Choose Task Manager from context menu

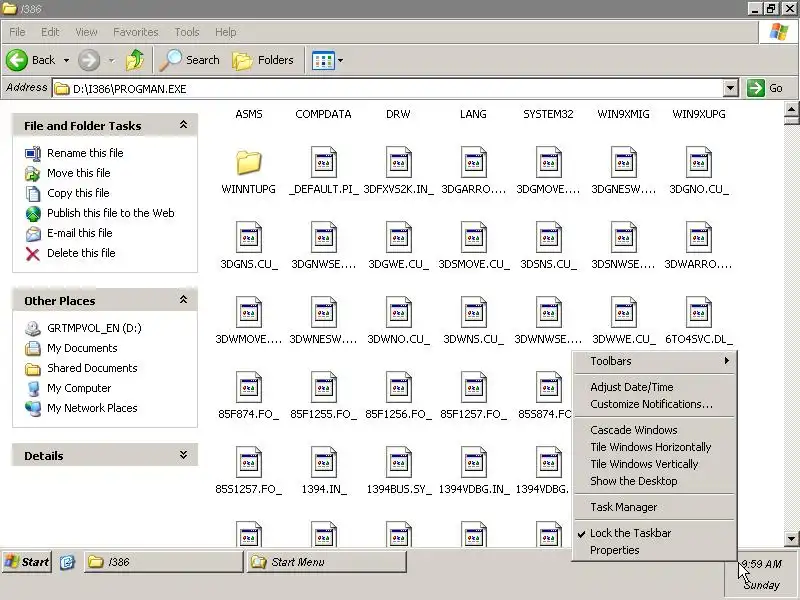click(655, 507)
